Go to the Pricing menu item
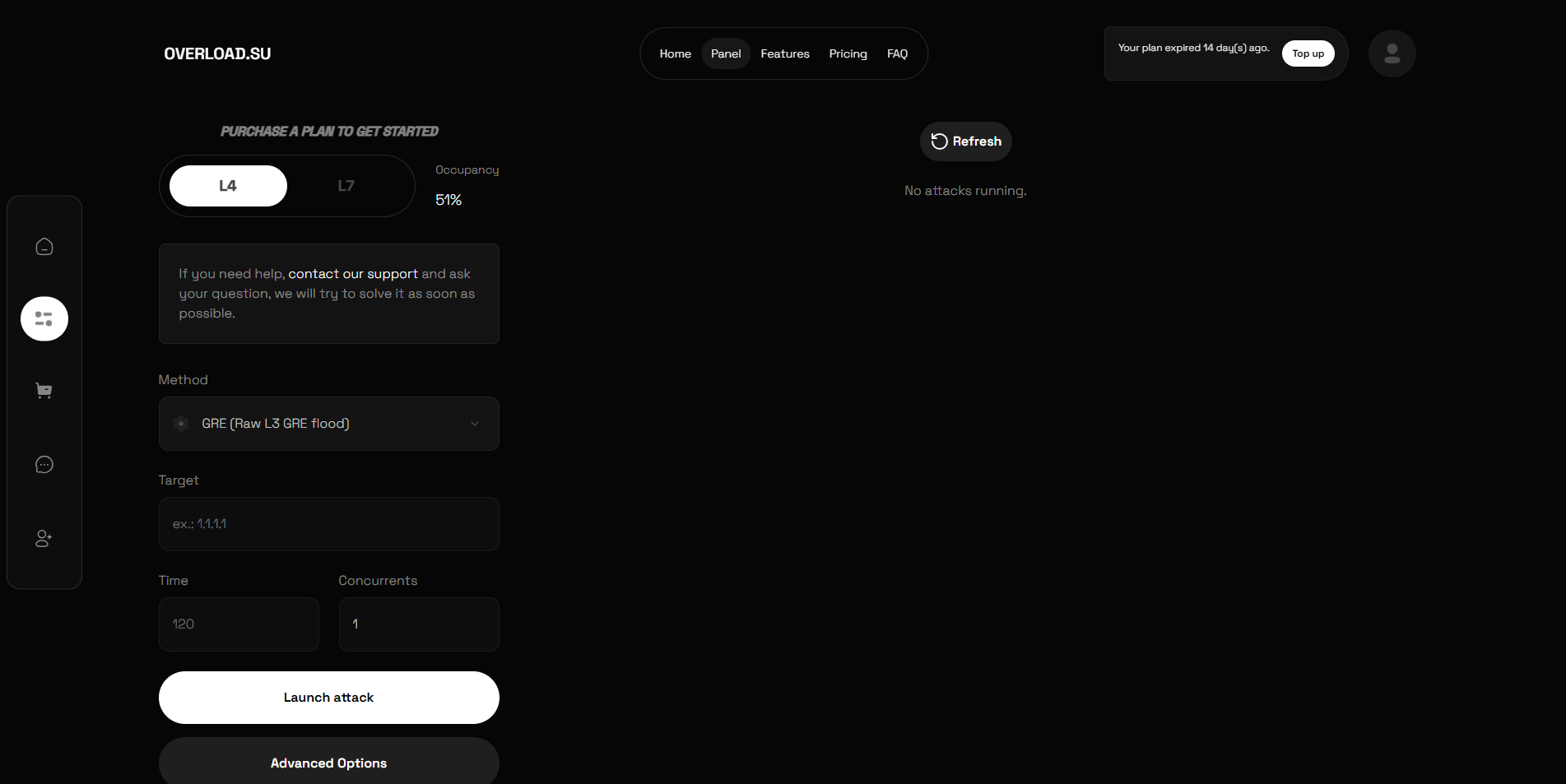 click(x=848, y=53)
